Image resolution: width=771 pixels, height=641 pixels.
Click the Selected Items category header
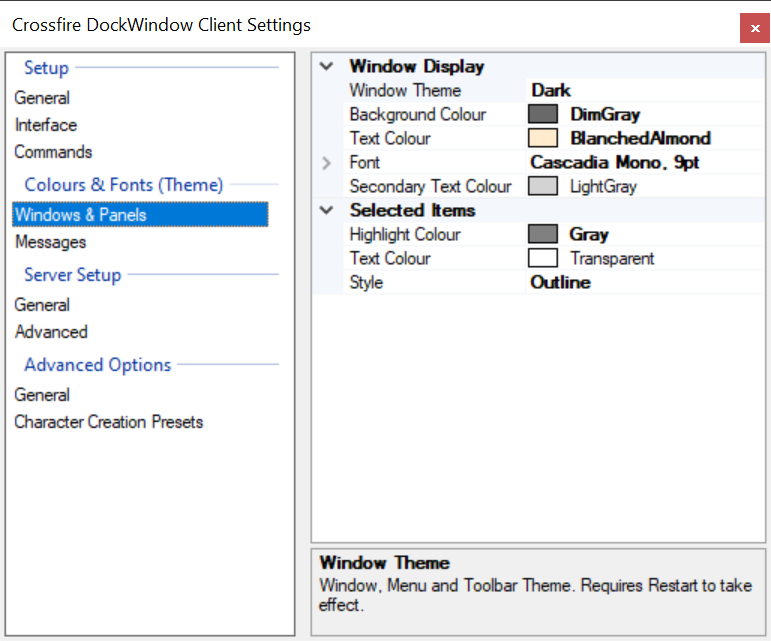(413, 210)
